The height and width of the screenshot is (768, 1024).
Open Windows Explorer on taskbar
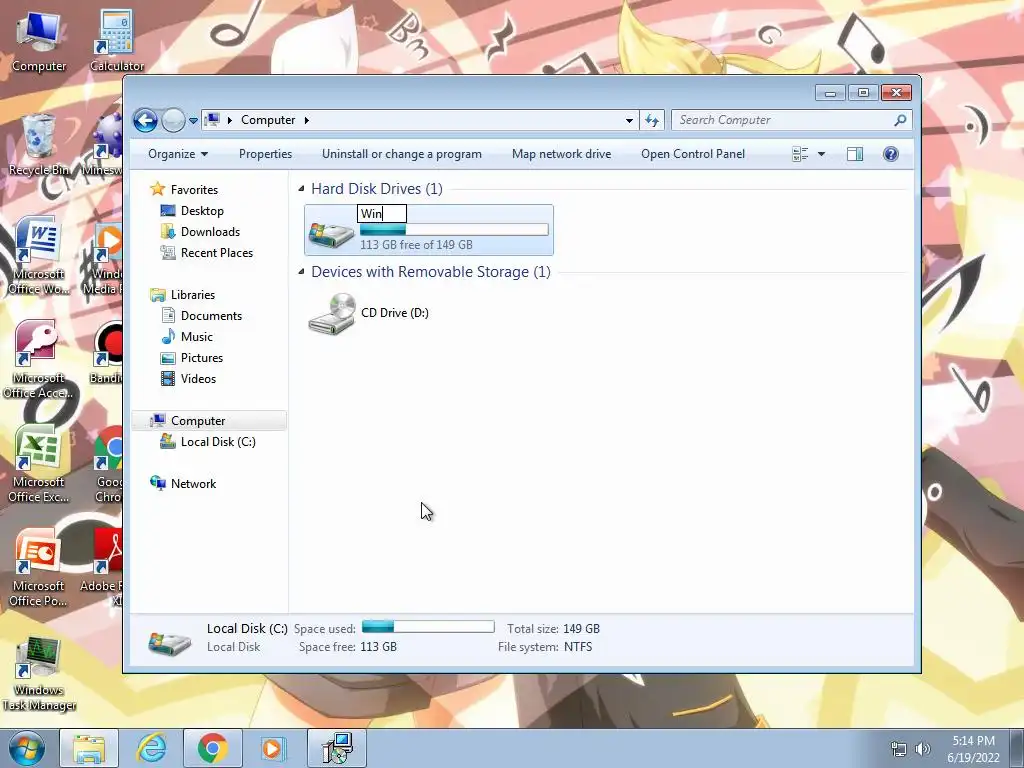89,748
